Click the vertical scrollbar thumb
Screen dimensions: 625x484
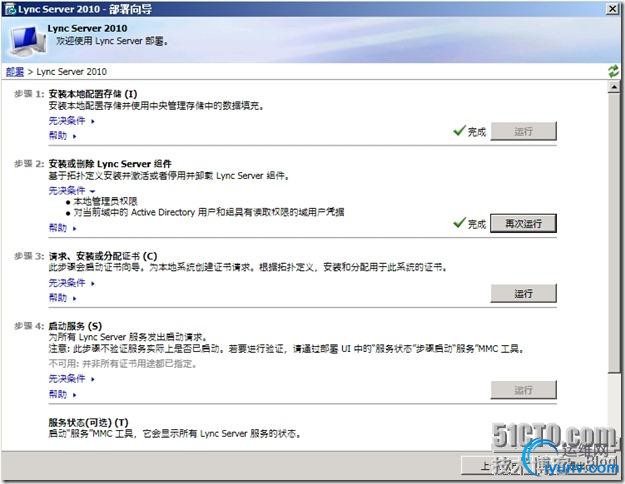coord(614,233)
